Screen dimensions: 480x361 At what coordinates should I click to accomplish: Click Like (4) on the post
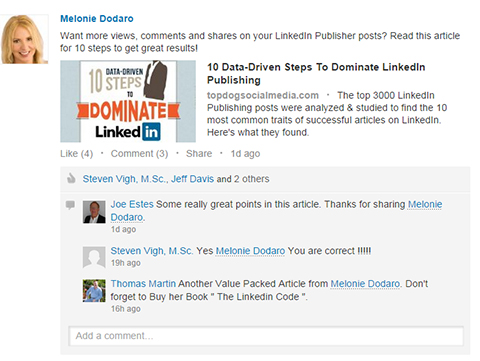pyautogui.click(x=76, y=154)
